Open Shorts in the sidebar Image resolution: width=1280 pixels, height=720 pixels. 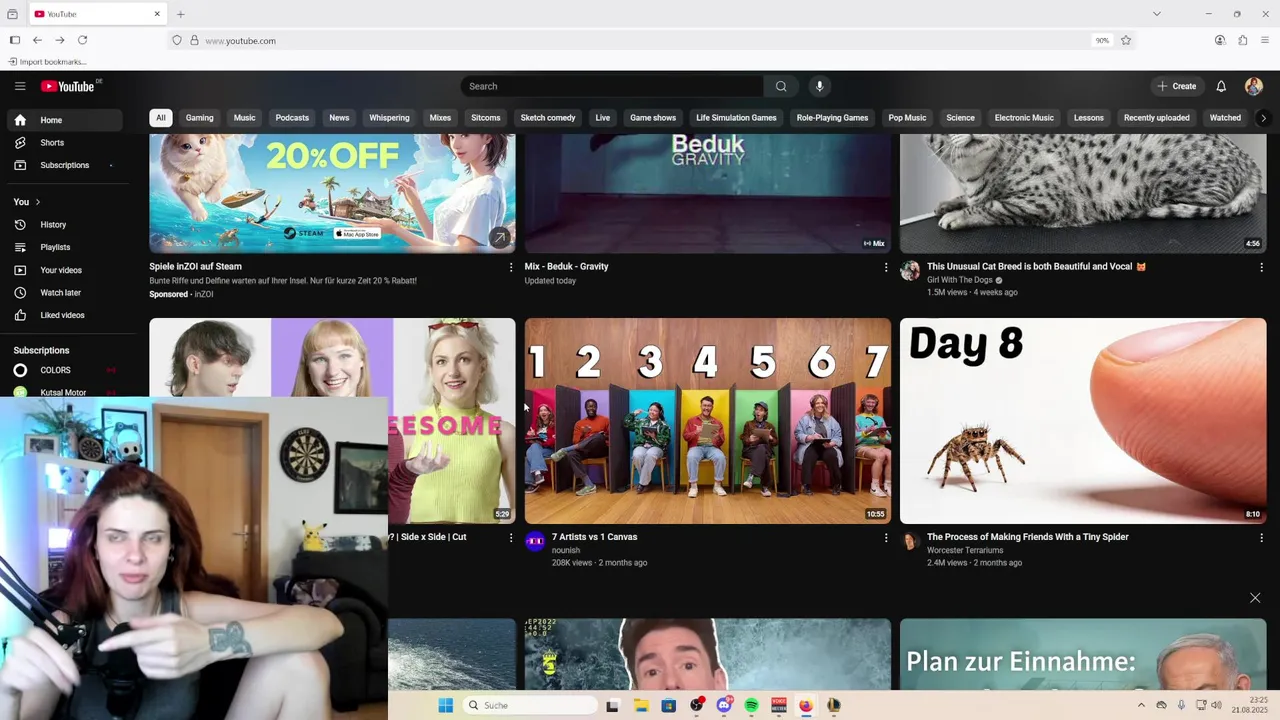pos(66,143)
